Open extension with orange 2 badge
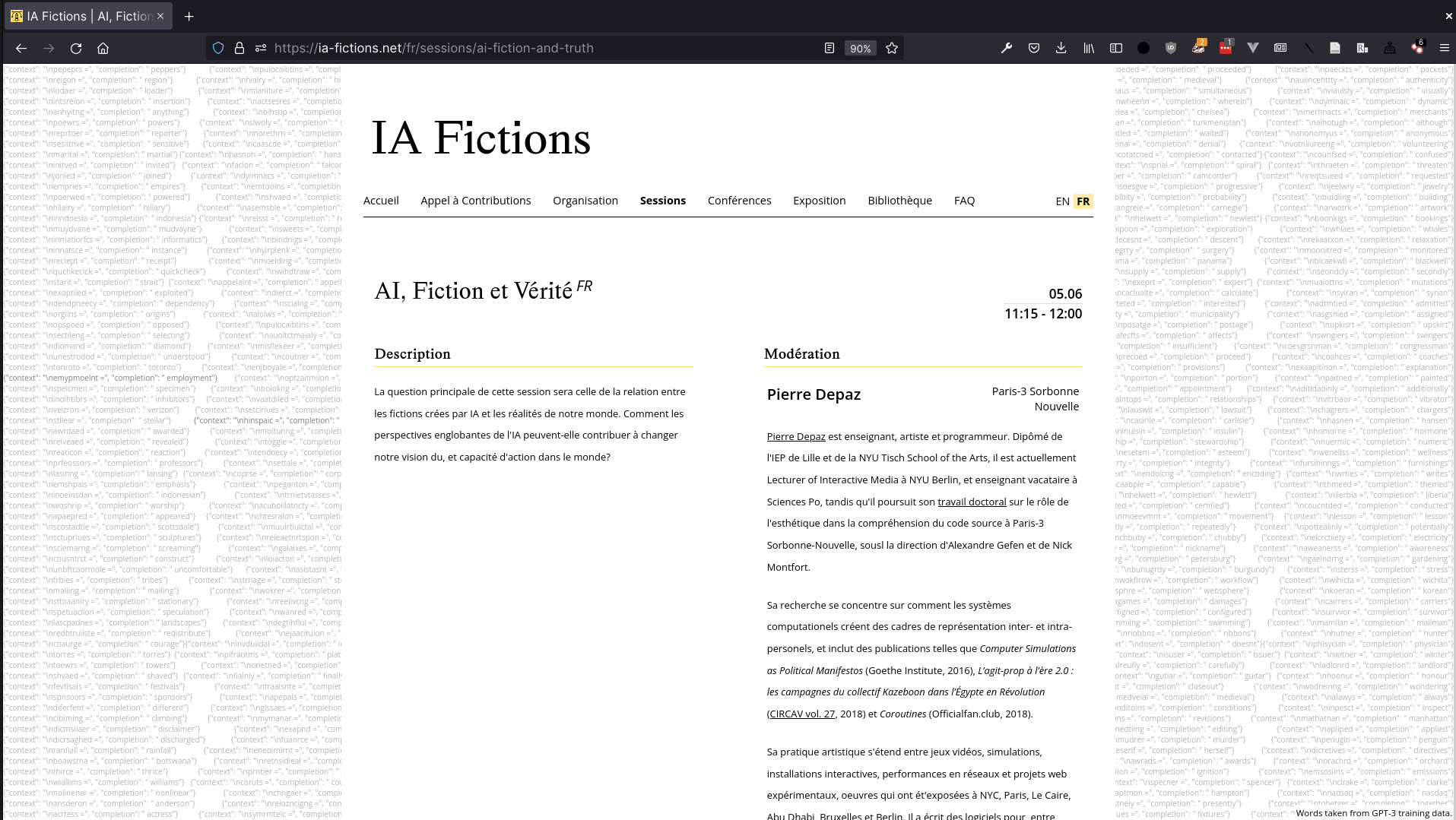1456x820 pixels. 1199,47
